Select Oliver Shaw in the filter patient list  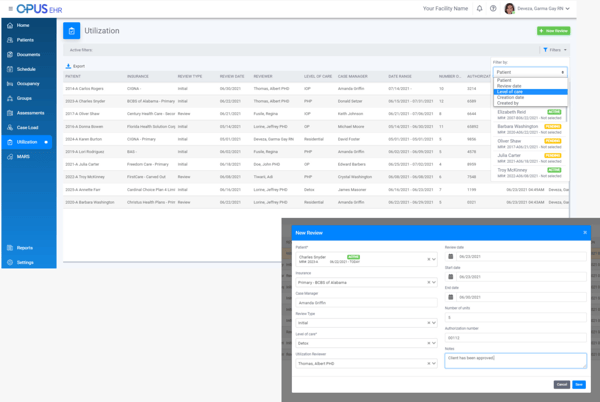click(x=530, y=144)
